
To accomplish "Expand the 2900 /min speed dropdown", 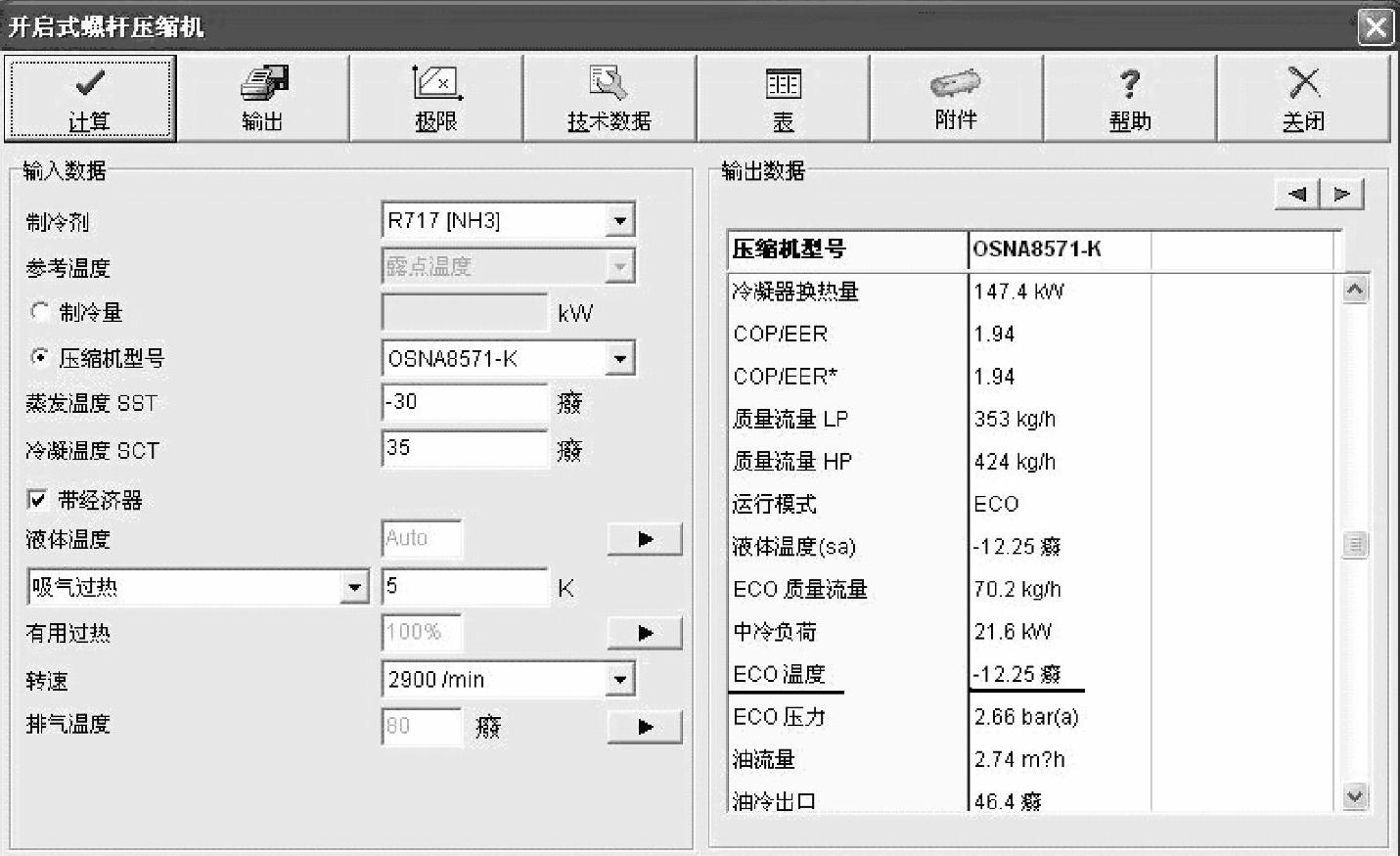I will click(x=619, y=679).
